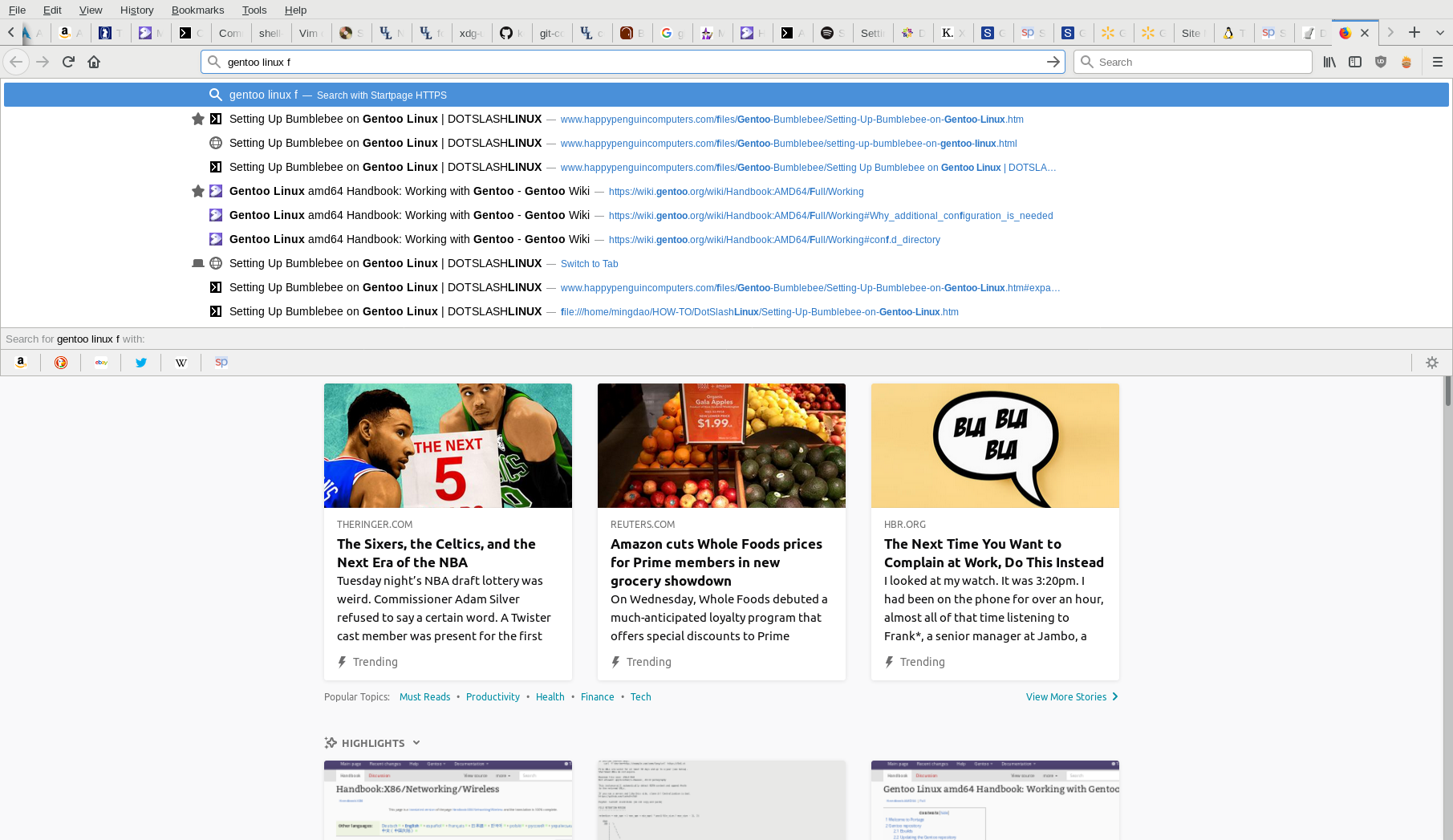Image resolution: width=1453 pixels, height=840 pixels.
Task: Open the Handbook:AMD64/Full/Working bookmarked suggestion
Action: pos(726,191)
